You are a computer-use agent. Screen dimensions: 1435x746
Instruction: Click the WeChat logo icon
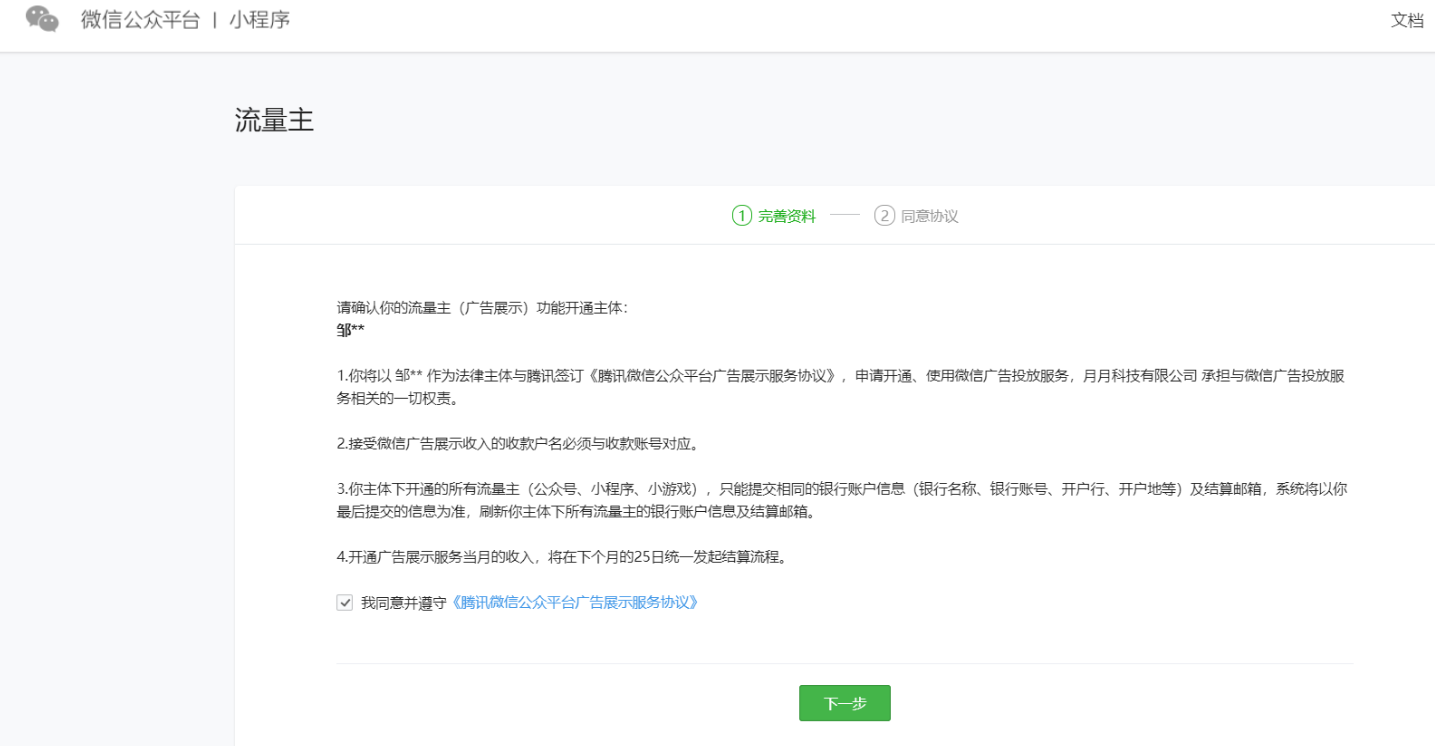click(x=42, y=19)
